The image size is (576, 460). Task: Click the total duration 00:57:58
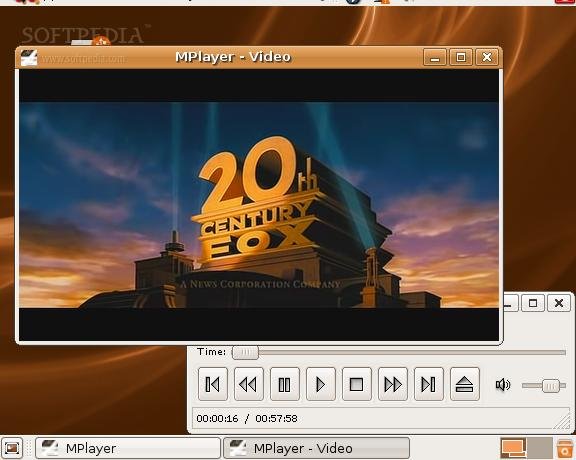tap(276, 418)
